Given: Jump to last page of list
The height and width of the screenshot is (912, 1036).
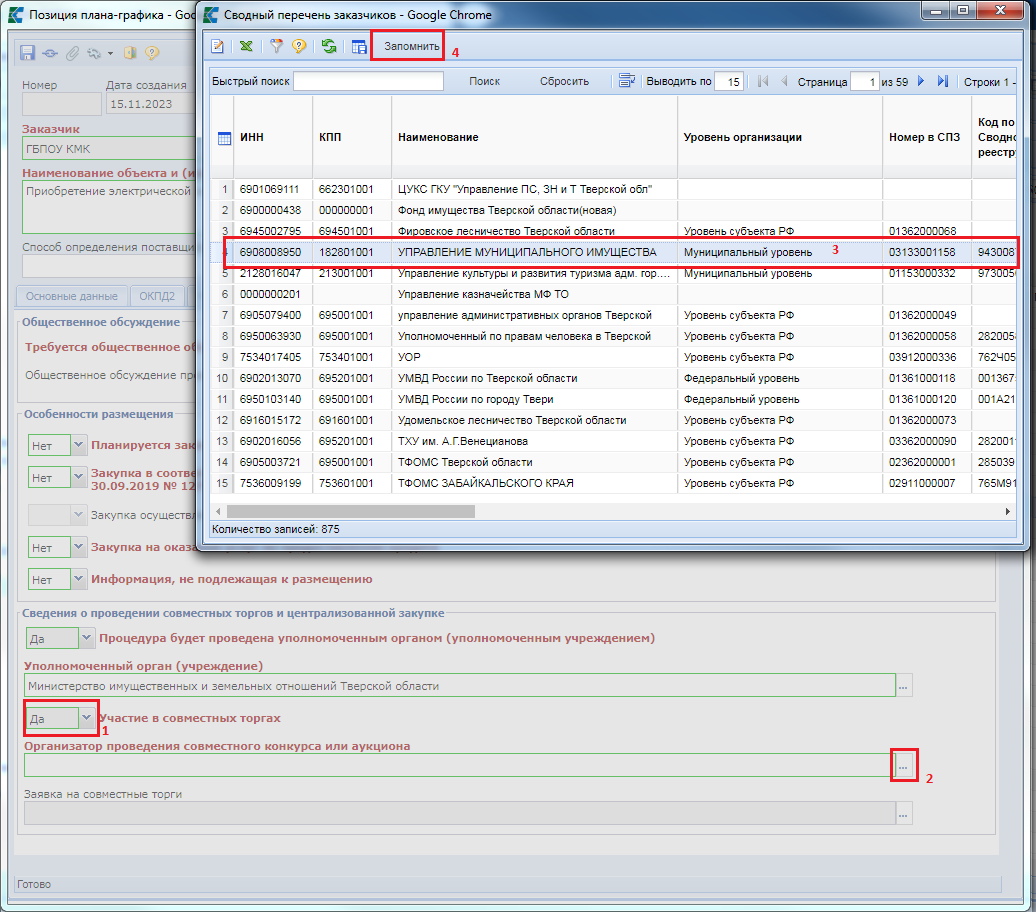Looking at the screenshot, I should tap(942, 82).
